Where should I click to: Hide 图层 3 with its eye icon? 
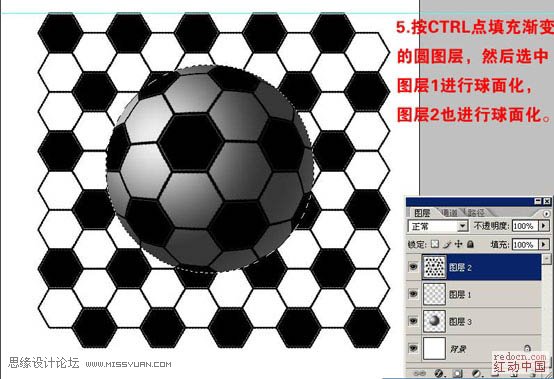[x=413, y=321]
